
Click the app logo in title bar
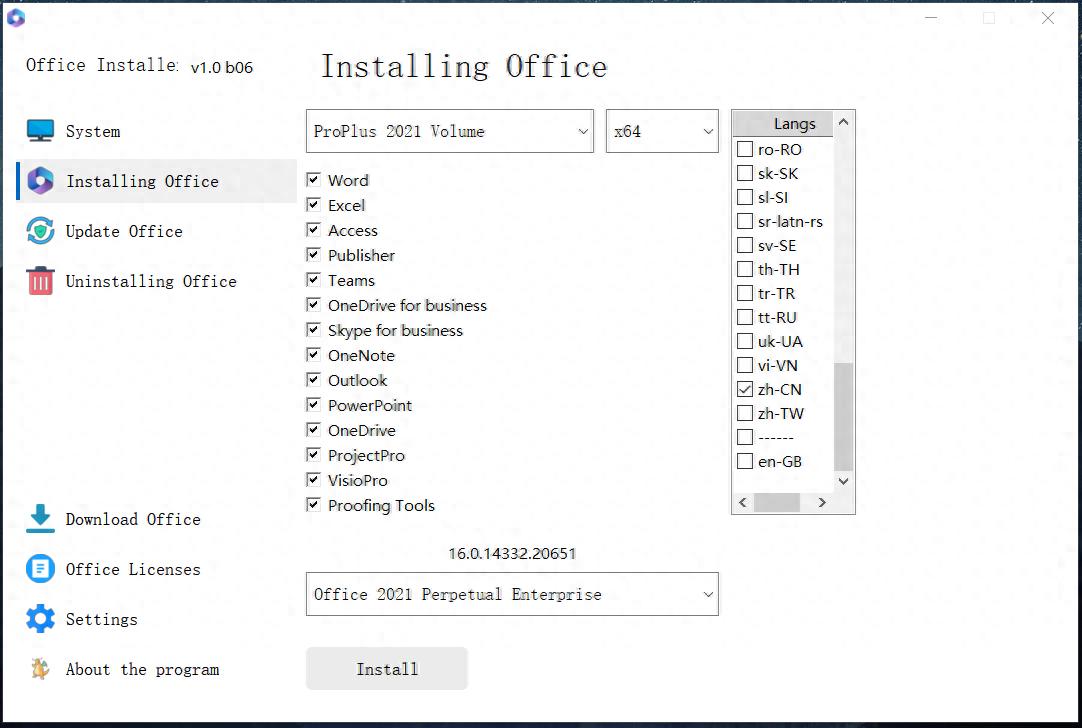pos(16,17)
